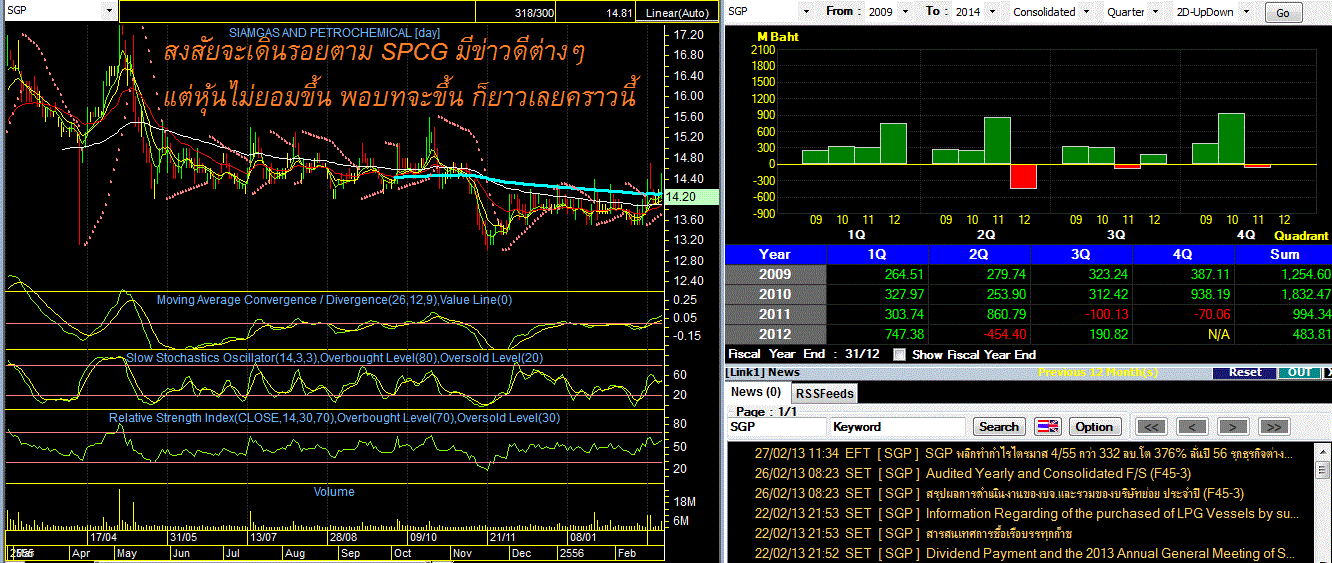Click the Go button
Image resolution: width=1332 pixels, height=563 pixels.
[1284, 13]
